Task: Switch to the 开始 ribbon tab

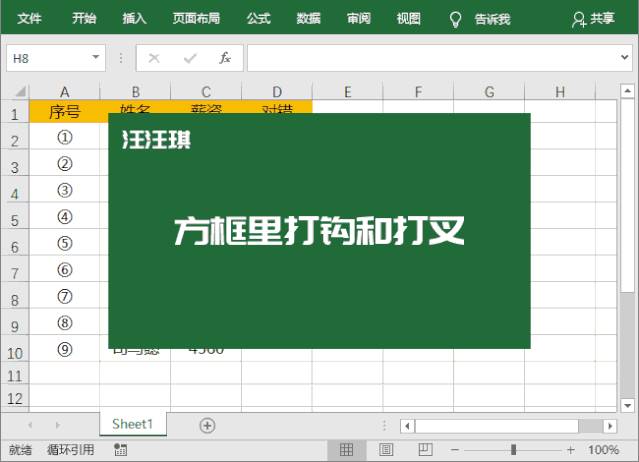Action: (84, 18)
